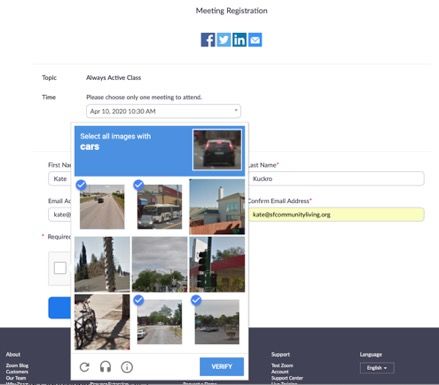Click the 'Always Active Class' topic text
Screen dimensions: 439x385
[x=113, y=78]
